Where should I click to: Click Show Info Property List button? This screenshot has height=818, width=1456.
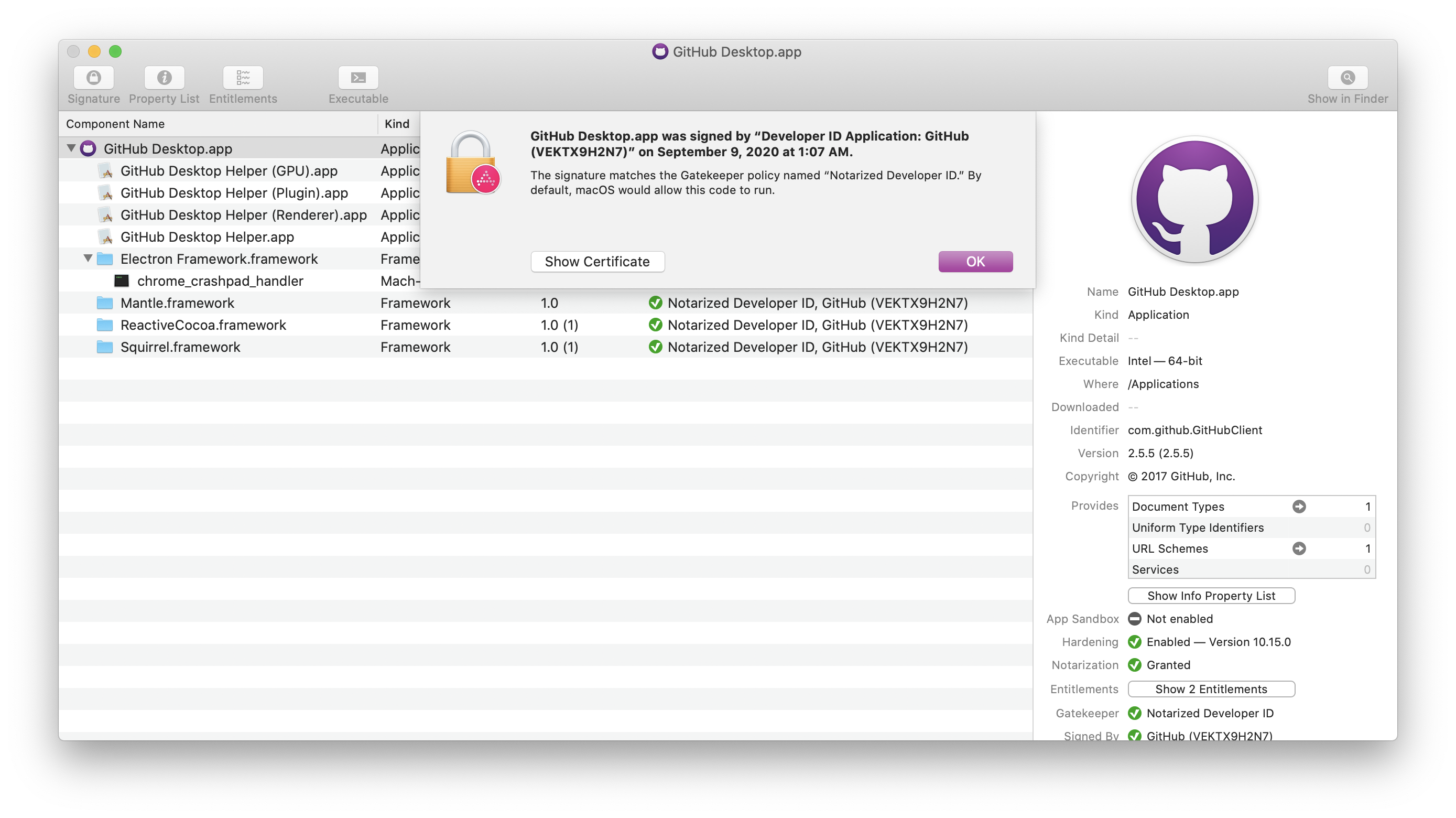pyautogui.click(x=1211, y=596)
